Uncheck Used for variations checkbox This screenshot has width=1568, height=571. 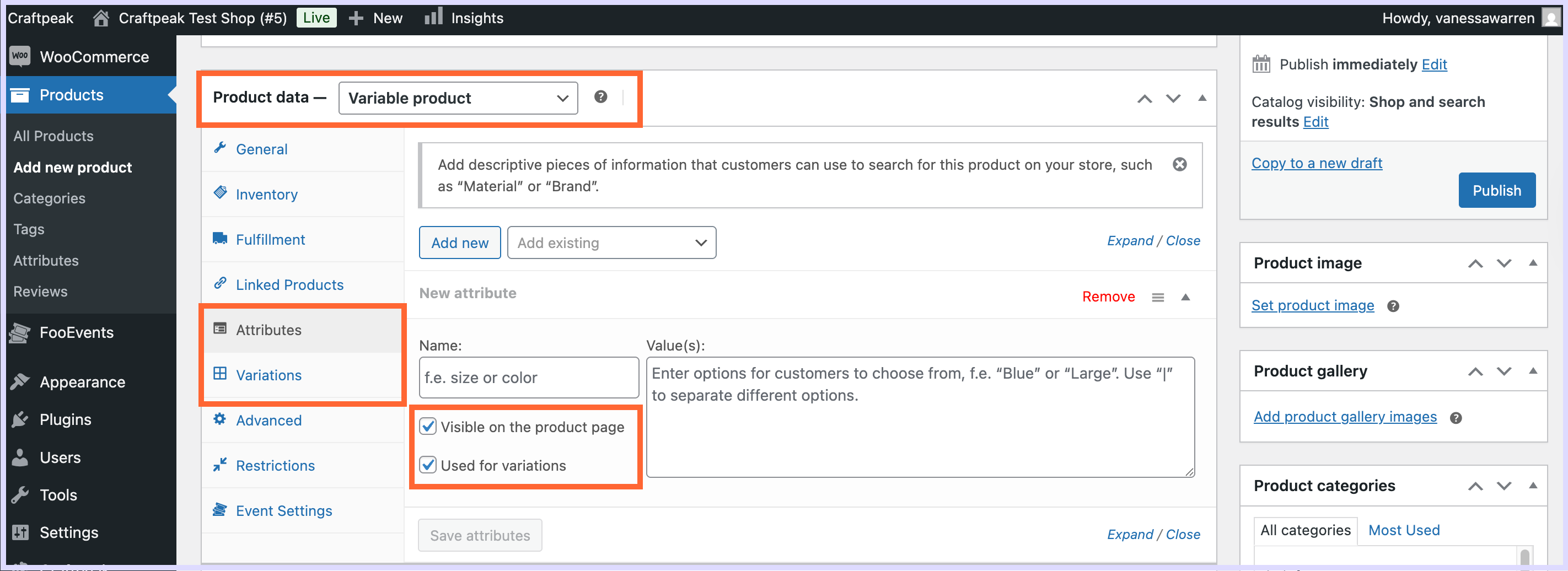coord(428,465)
